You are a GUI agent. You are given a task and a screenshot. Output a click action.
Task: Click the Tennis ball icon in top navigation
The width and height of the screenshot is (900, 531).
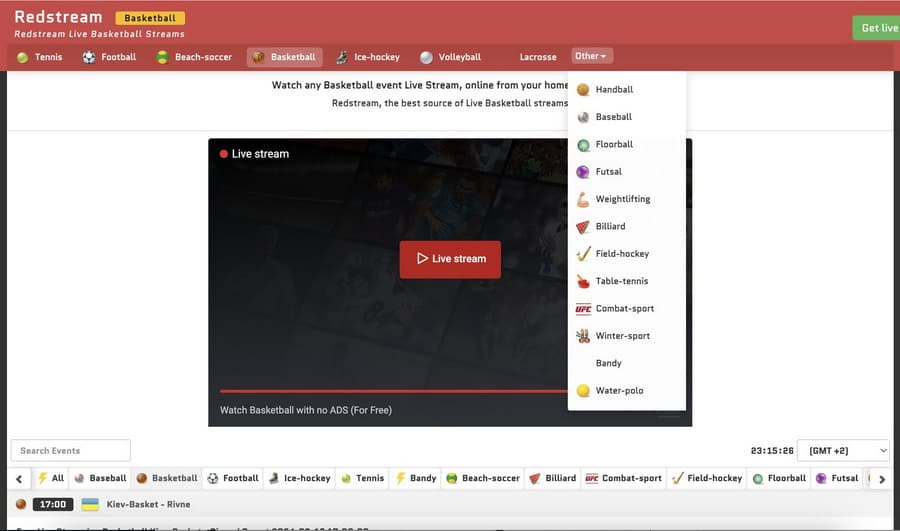click(x=22, y=57)
